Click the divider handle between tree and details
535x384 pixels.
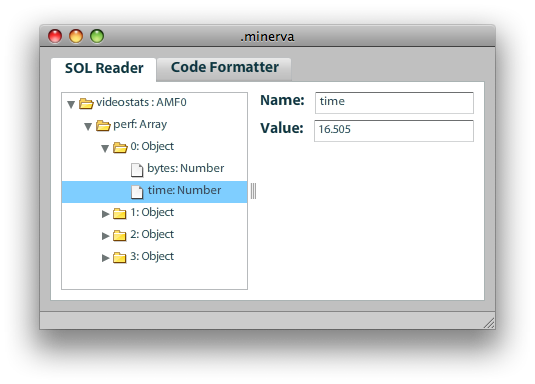(254, 191)
